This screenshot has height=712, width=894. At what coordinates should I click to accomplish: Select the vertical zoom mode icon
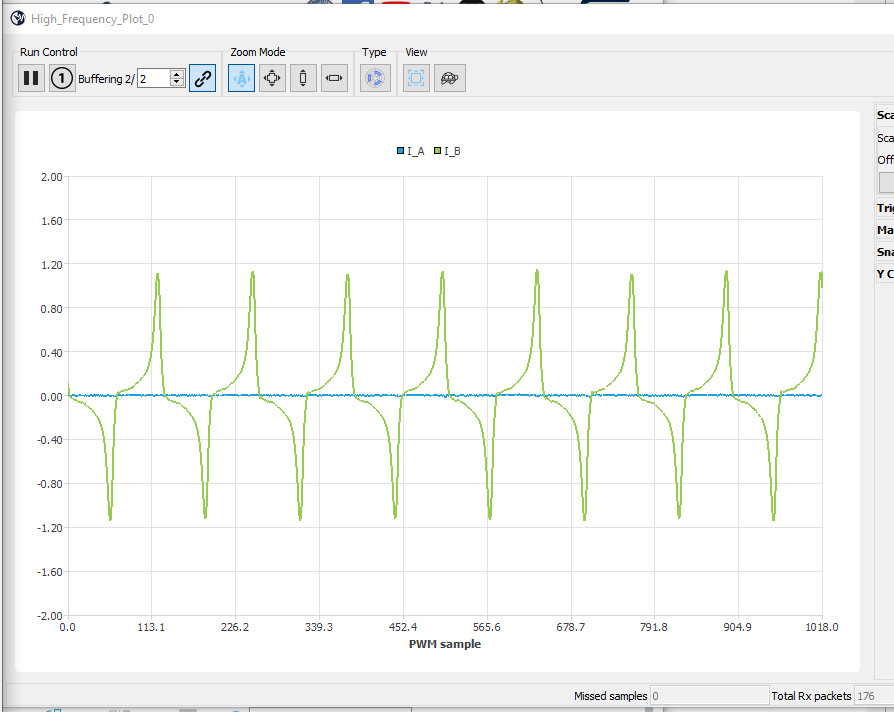[303, 78]
